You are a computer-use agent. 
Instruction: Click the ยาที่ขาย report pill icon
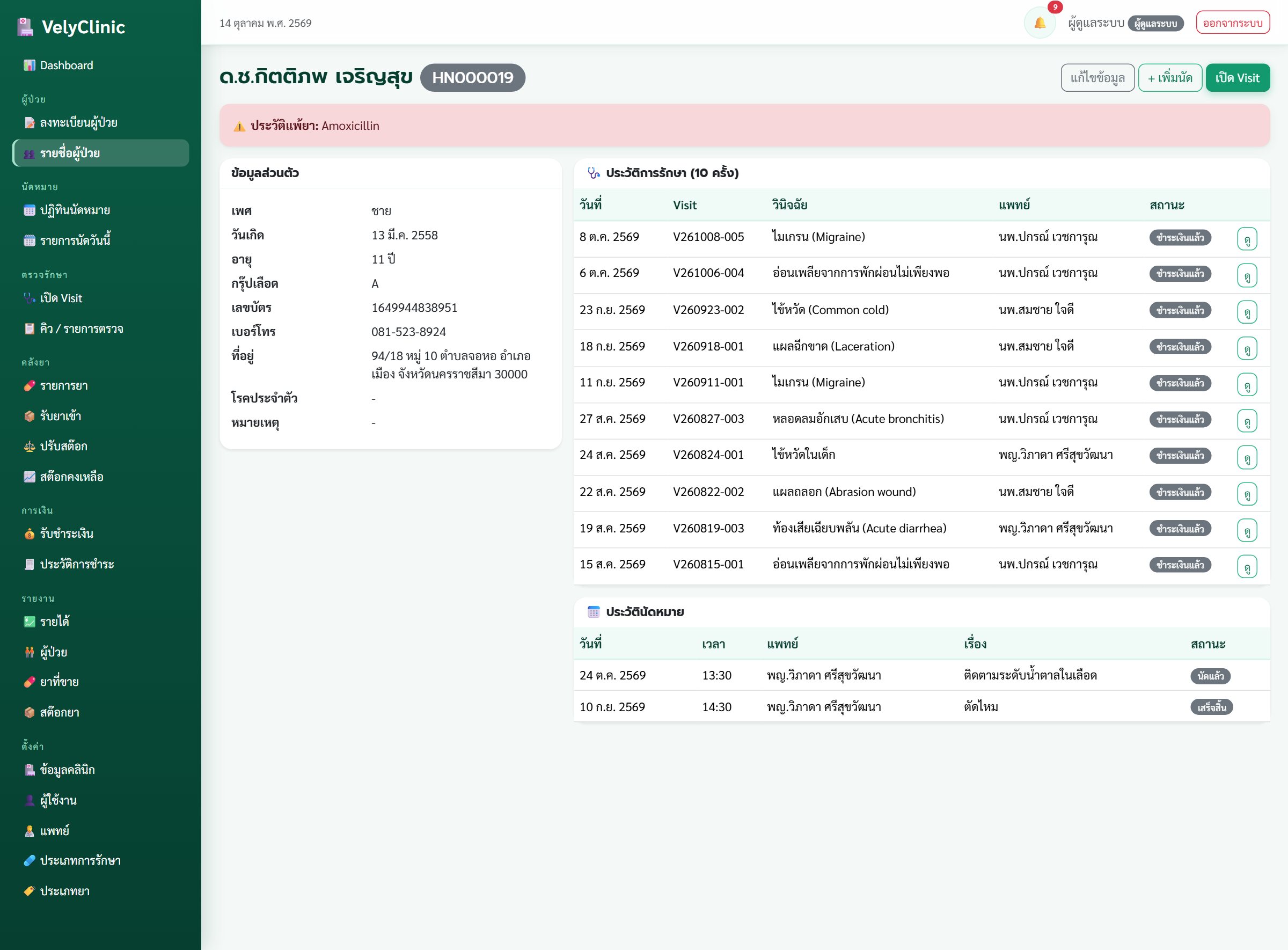(x=30, y=682)
